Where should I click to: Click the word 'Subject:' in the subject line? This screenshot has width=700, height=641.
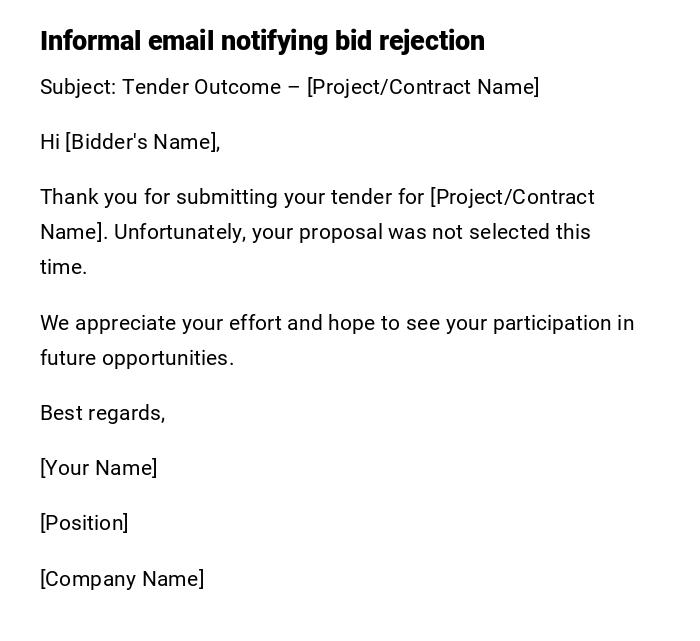point(77,87)
